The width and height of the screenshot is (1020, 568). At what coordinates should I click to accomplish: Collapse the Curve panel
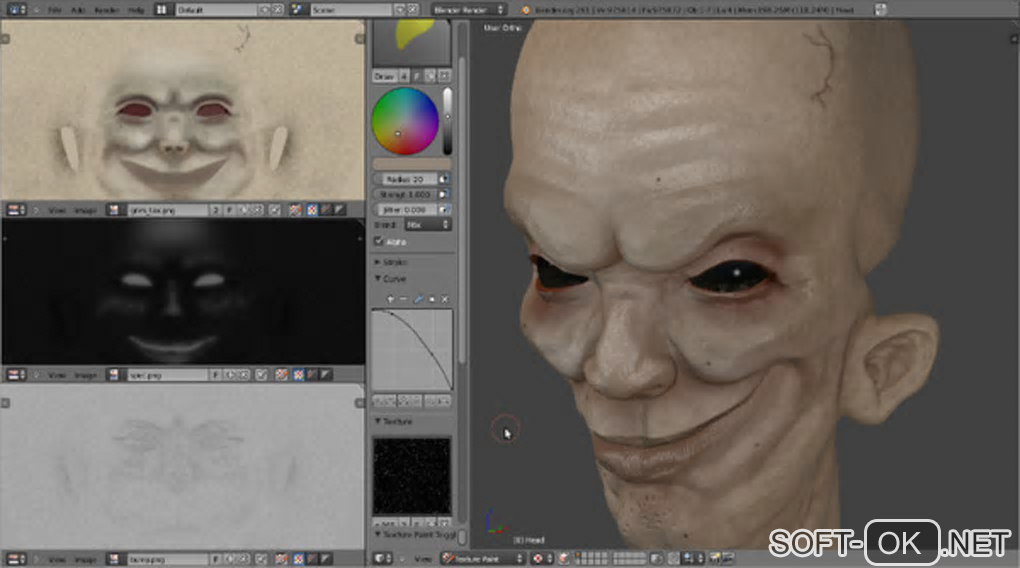point(394,279)
